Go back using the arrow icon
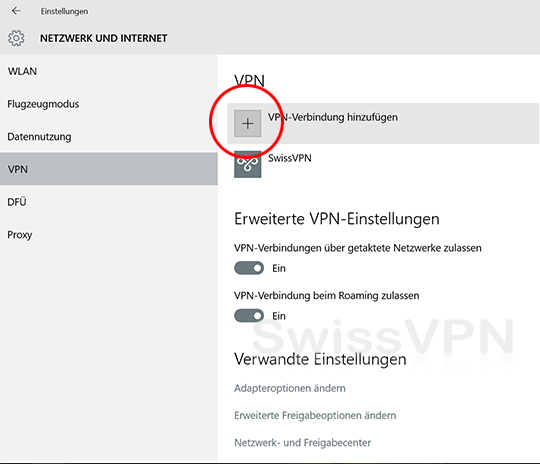This screenshot has width=540, height=464. [16, 11]
